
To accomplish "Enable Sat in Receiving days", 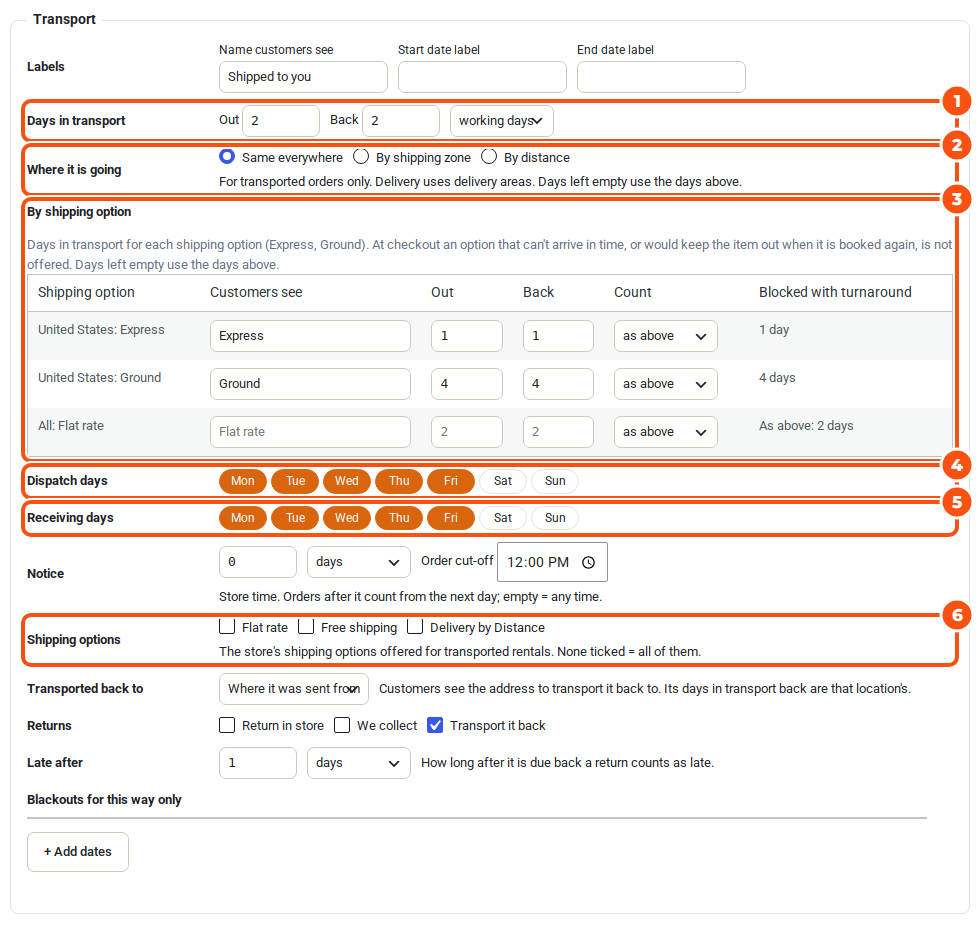I will [502, 518].
